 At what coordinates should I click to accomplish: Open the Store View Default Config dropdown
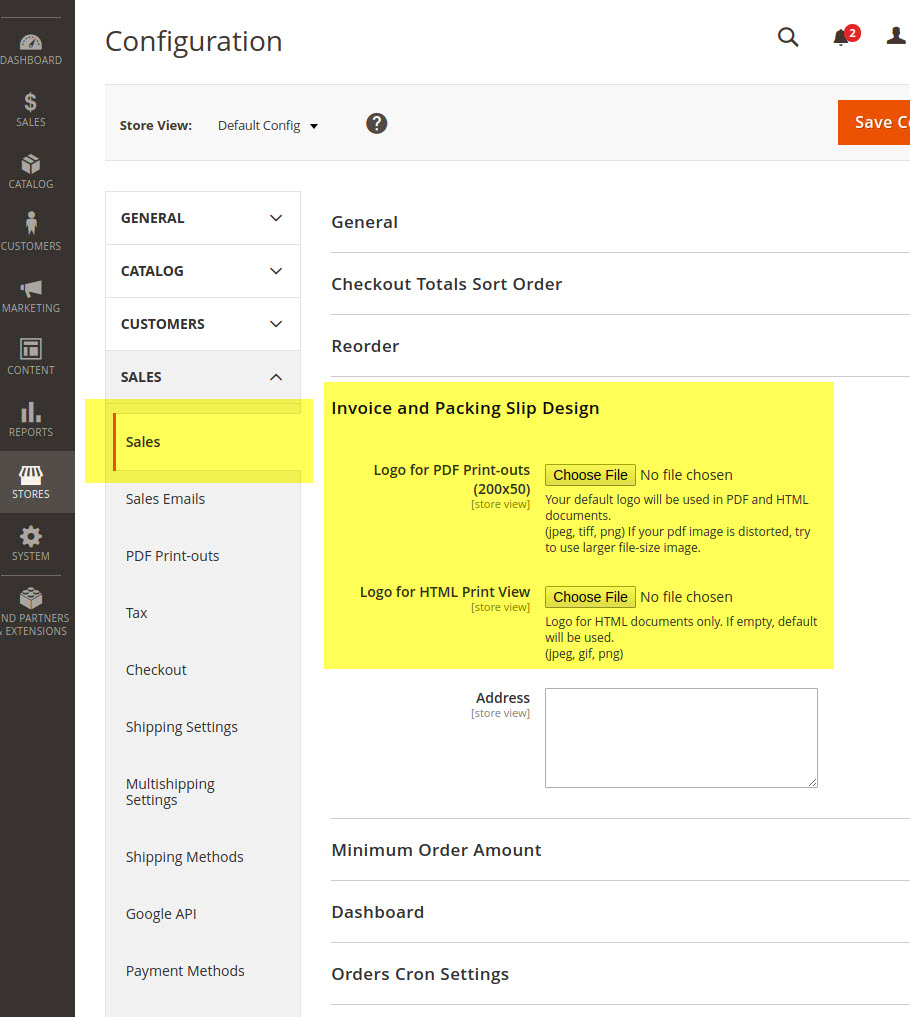267,125
